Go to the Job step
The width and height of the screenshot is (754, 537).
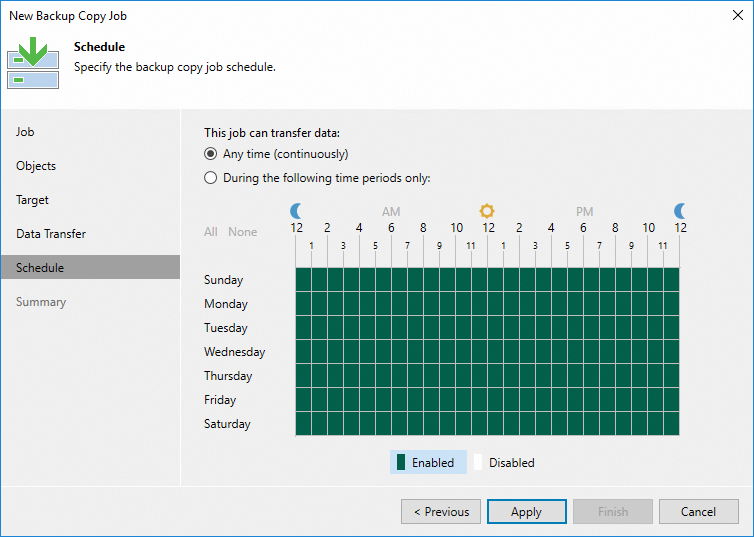[26, 132]
